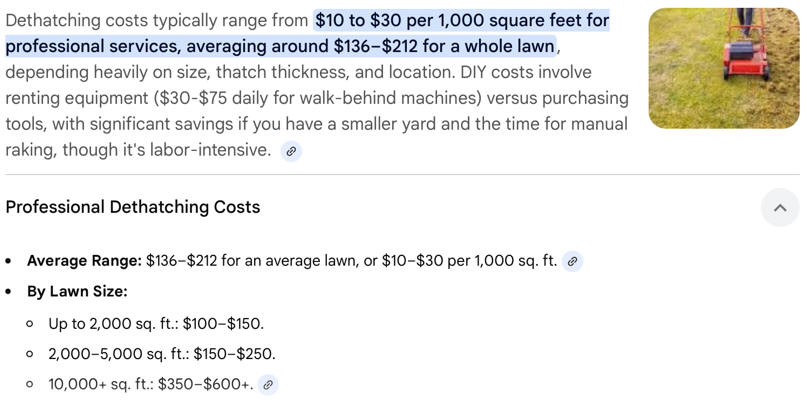This screenshot has width=807, height=403.
Task: Click the link icon after "$350–$600+."
Action: pos(268,384)
